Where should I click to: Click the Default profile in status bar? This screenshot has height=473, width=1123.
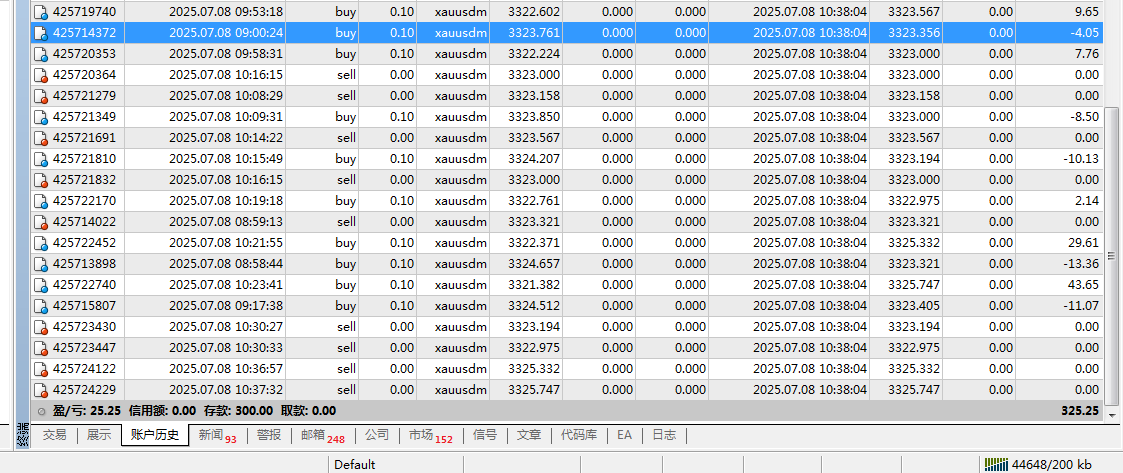pyautogui.click(x=355, y=464)
